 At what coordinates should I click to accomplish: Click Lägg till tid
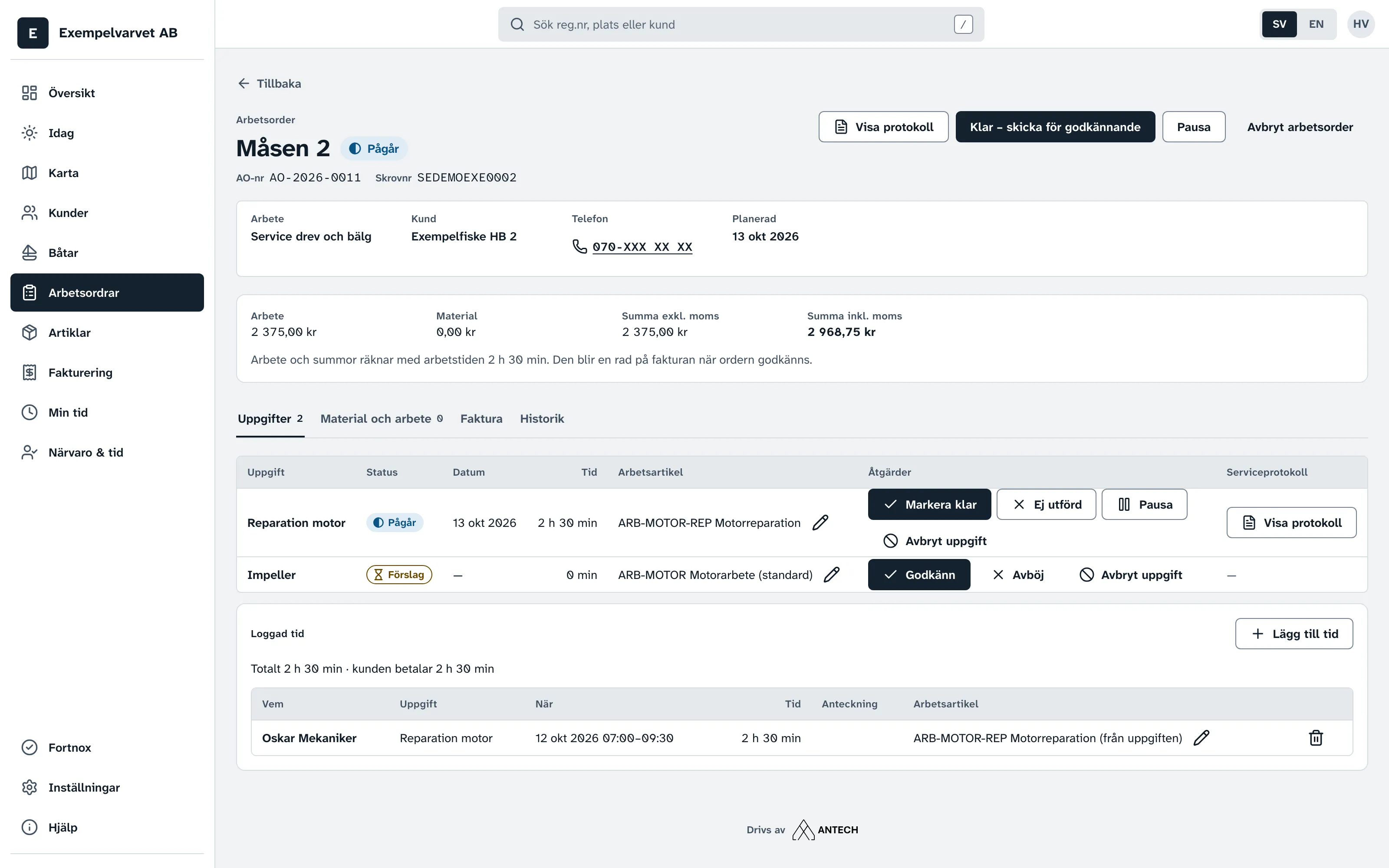[x=1294, y=634]
